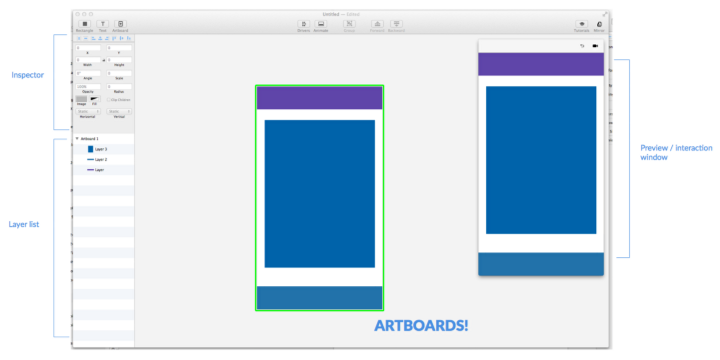Click the "Untitled — Edited" window title
Screen dimensions: 720x360
pos(341,14)
